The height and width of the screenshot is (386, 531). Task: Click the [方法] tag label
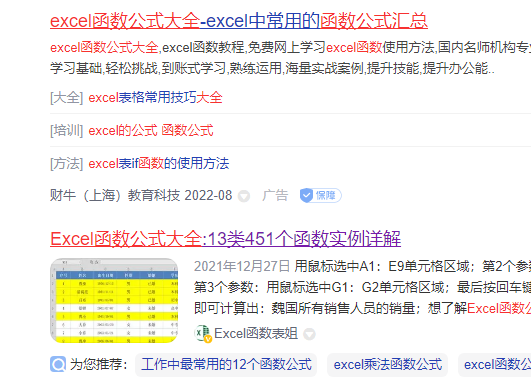click(66, 164)
